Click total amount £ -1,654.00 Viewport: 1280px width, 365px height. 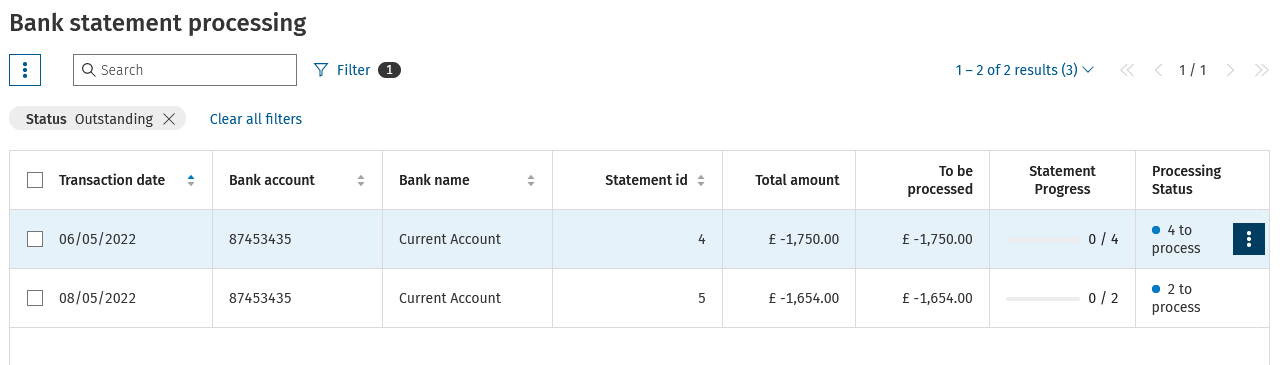[804, 298]
